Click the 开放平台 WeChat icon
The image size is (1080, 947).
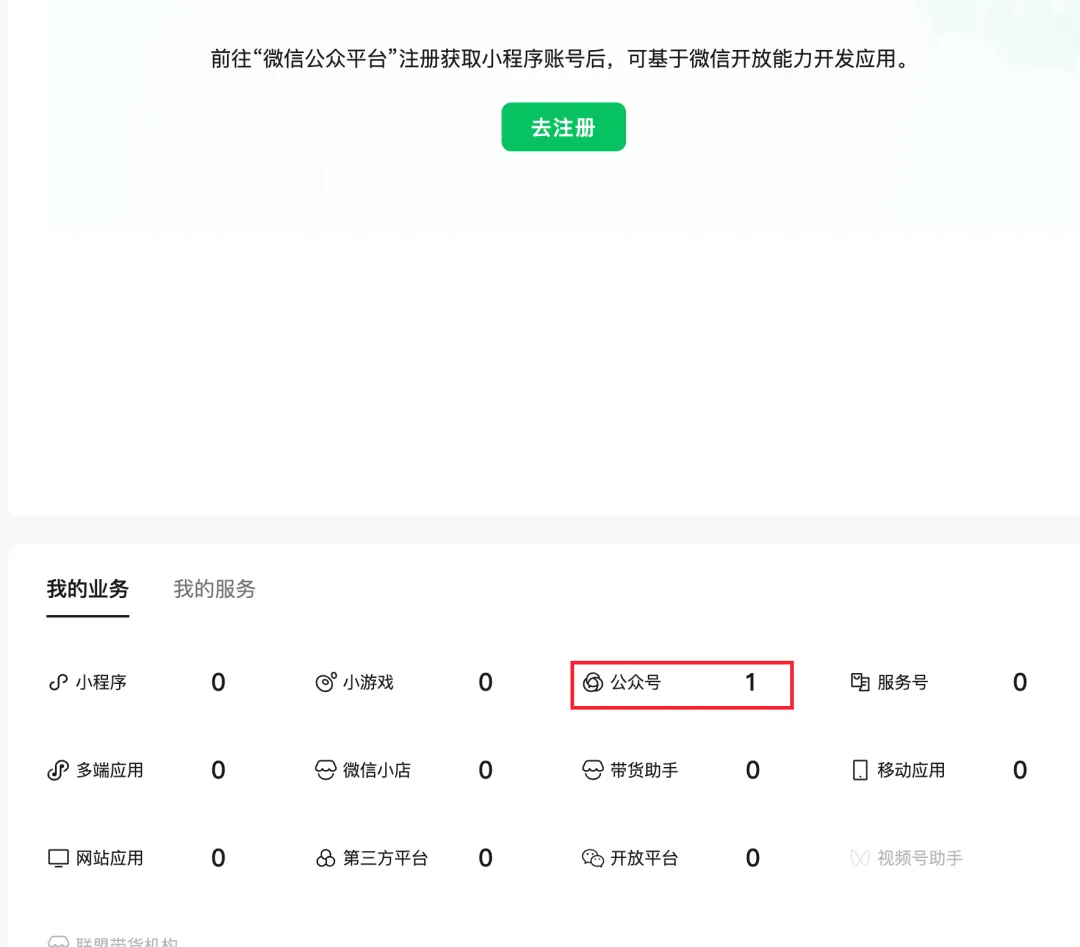pyautogui.click(x=593, y=858)
